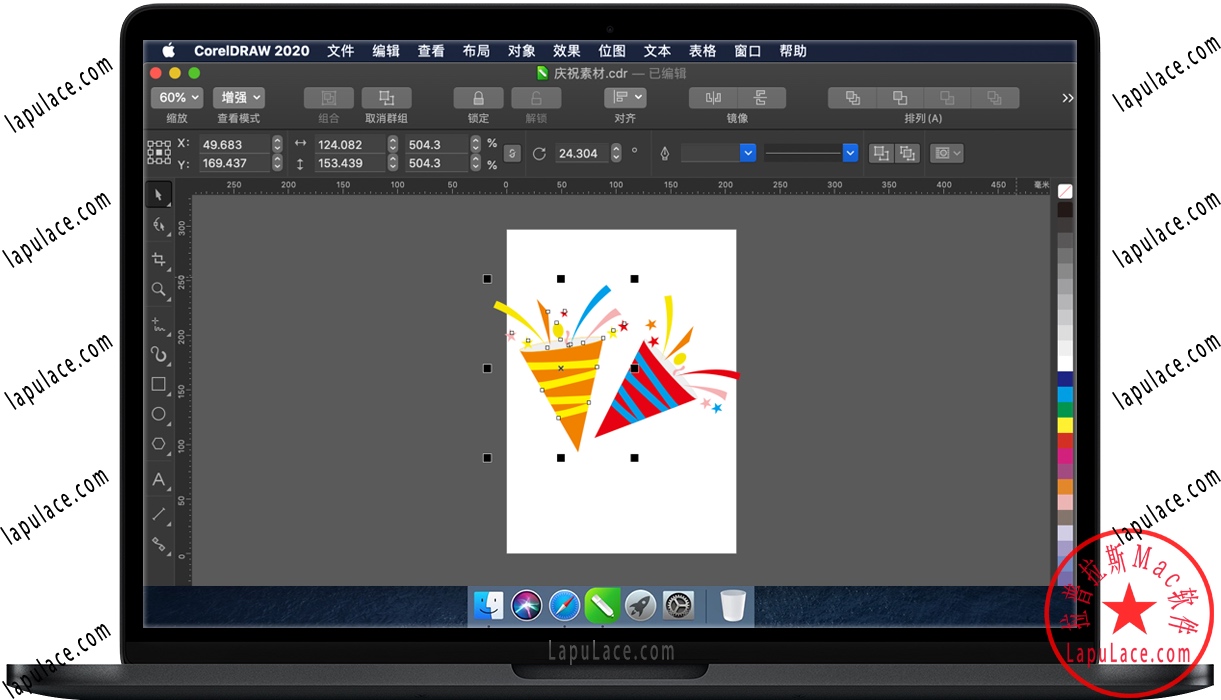Open the 文件 menu
1221x700 pixels.
340,50
